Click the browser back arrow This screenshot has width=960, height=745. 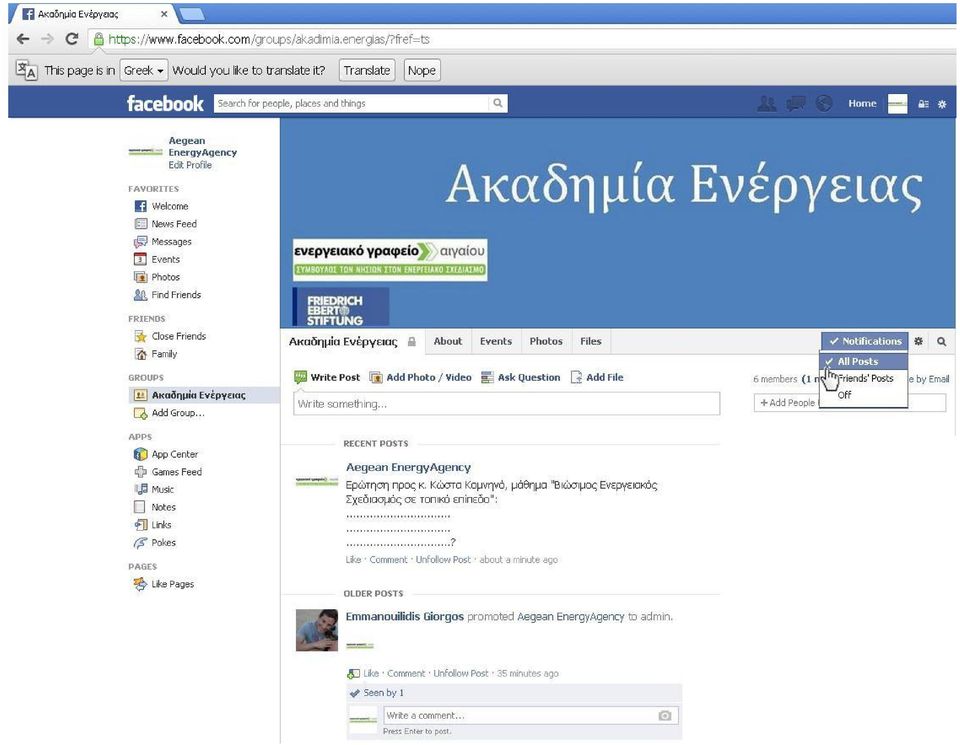(x=23, y=39)
